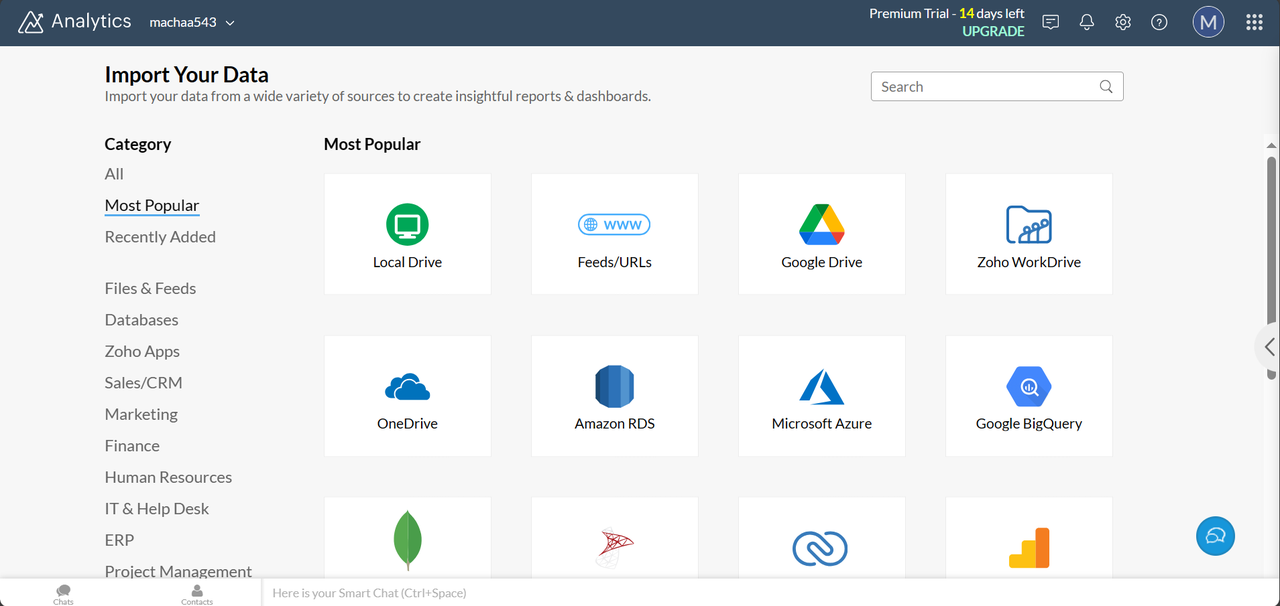Open the Local Drive import tile
This screenshot has height=606, width=1280.
(407, 234)
